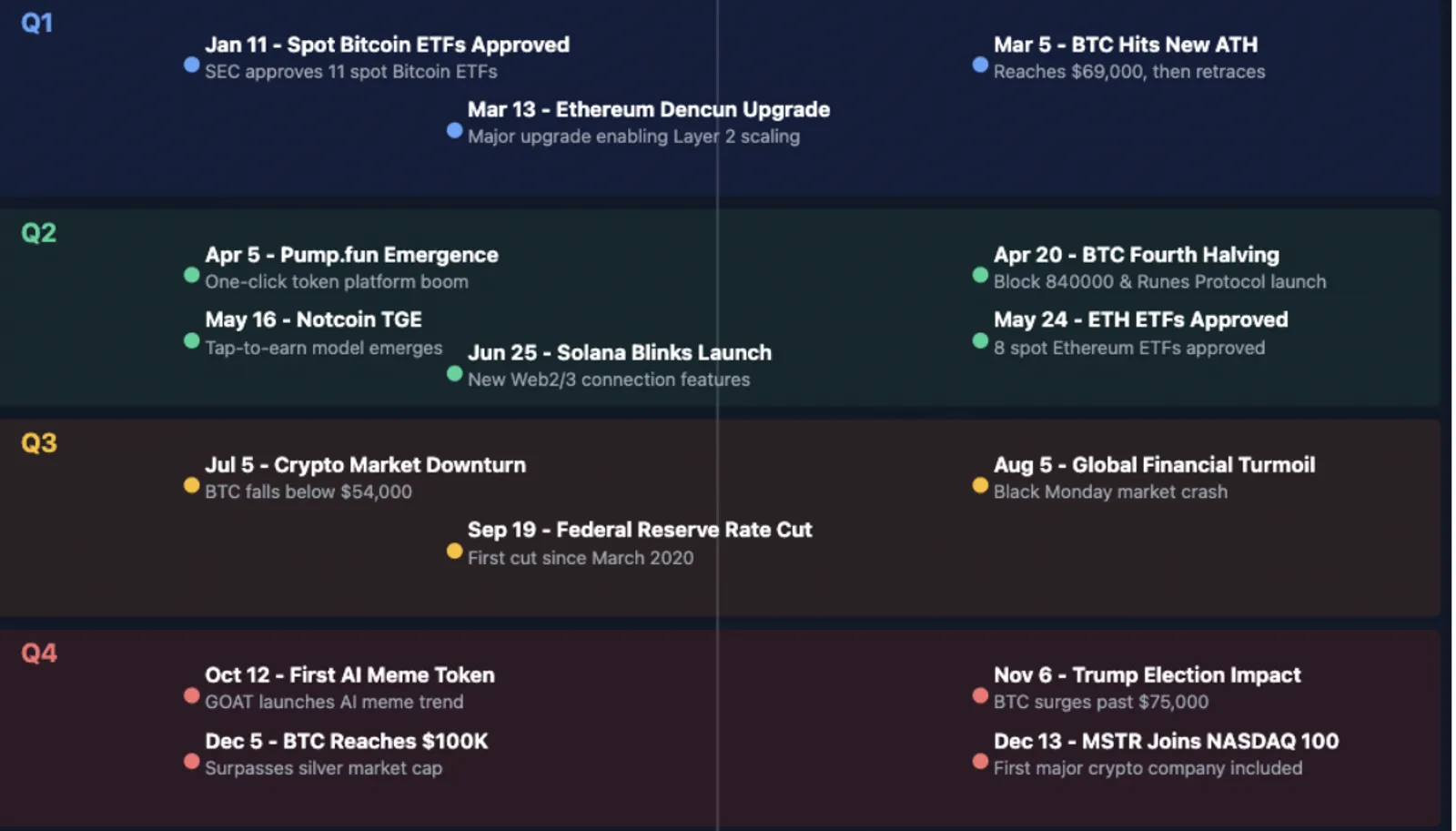Click the text Tap-to-earn model emerges
1456x831 pixels.
pos(324,348)
